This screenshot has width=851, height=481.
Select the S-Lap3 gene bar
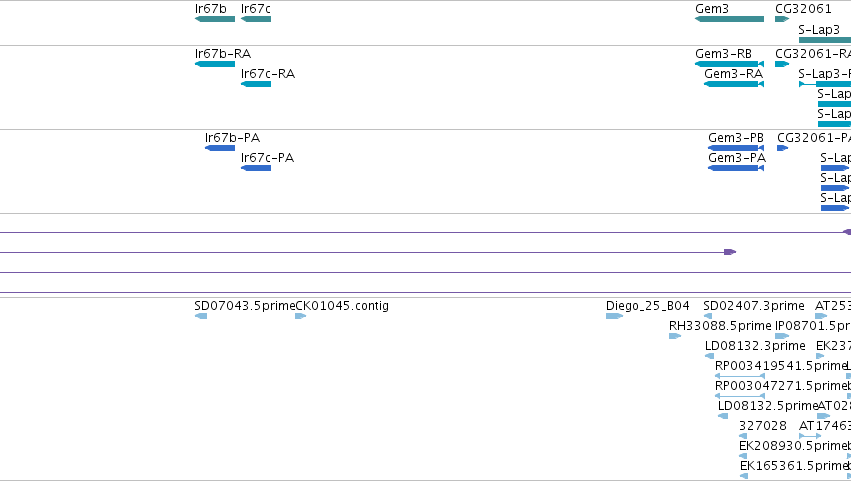coord(825,40)
